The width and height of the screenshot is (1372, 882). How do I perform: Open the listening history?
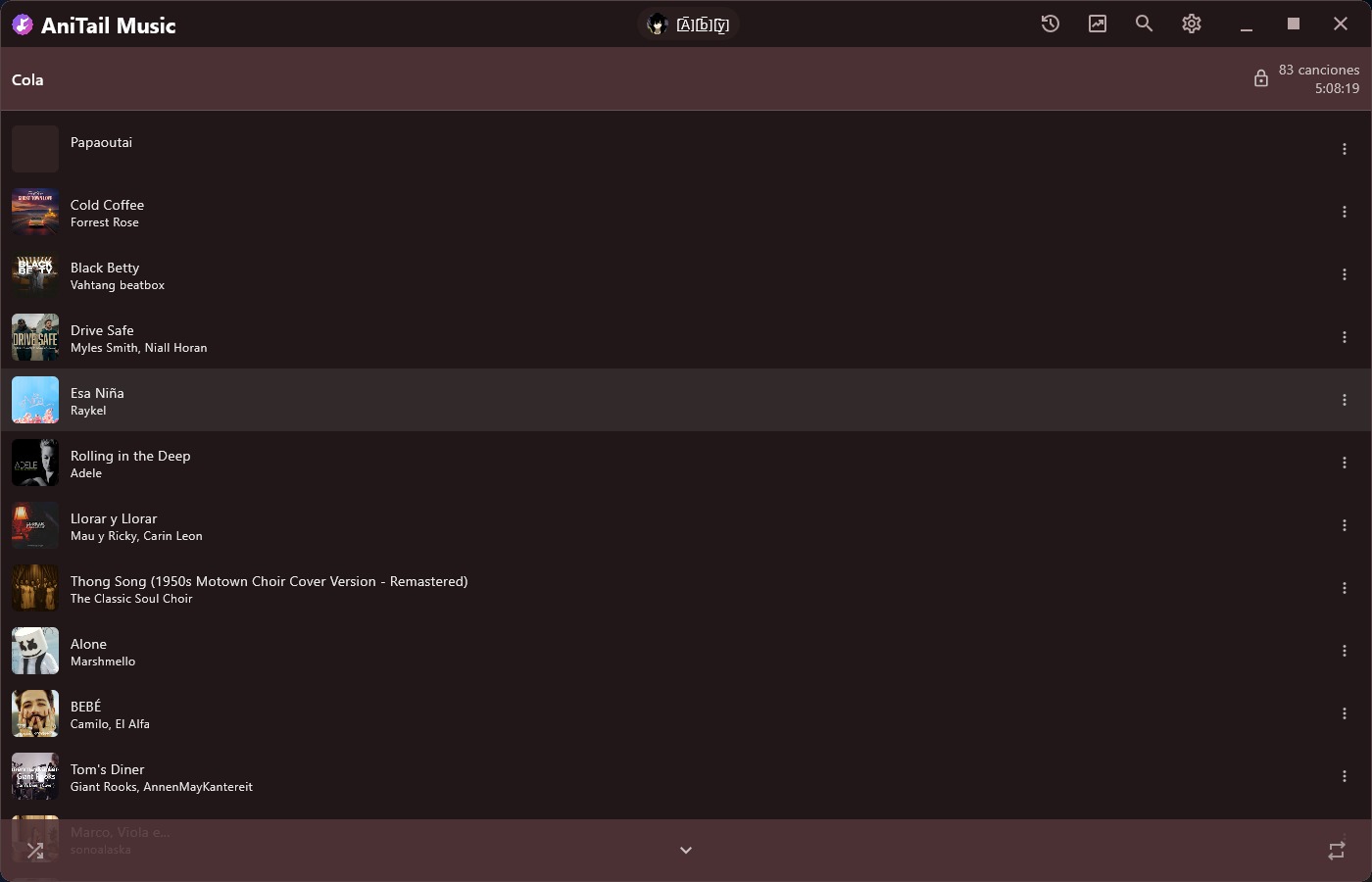pyautogui.click(x=1050, y=24)
